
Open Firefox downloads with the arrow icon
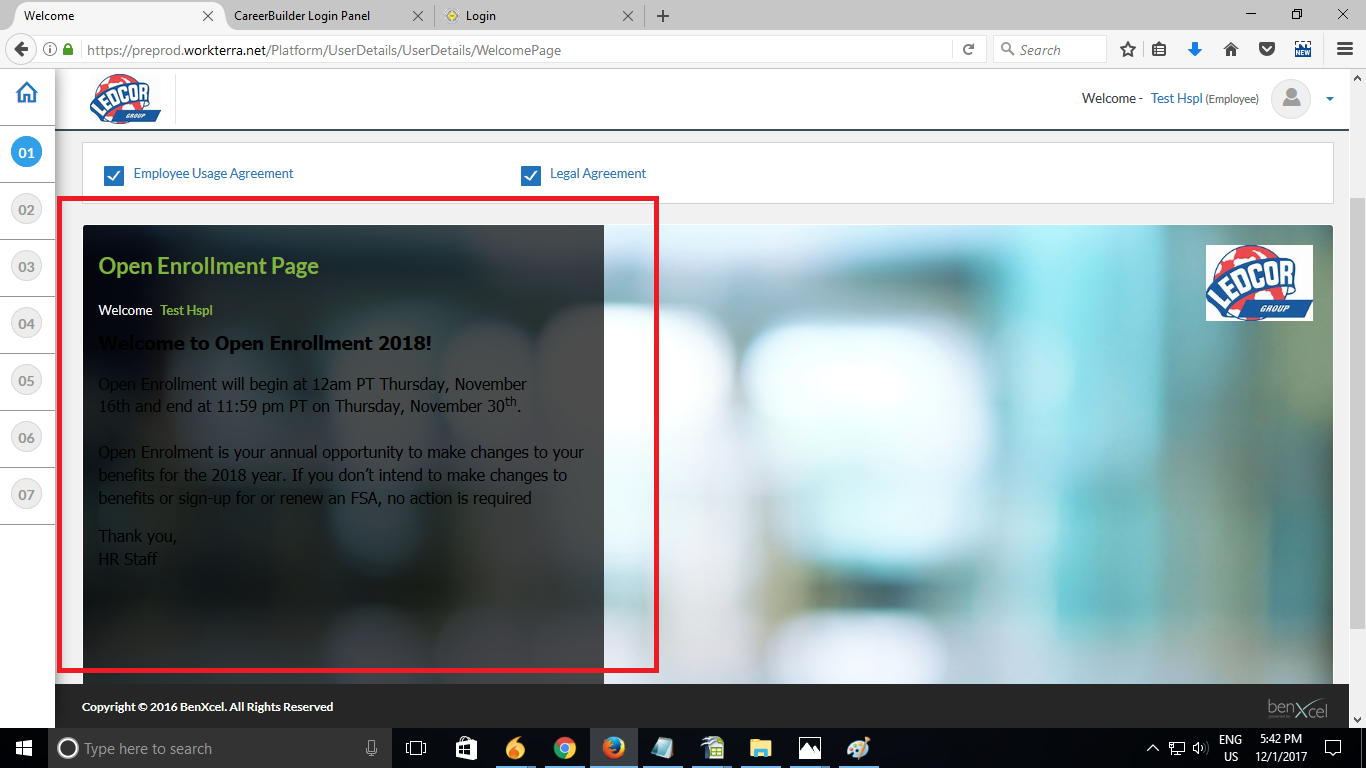tap(1195, 49)
